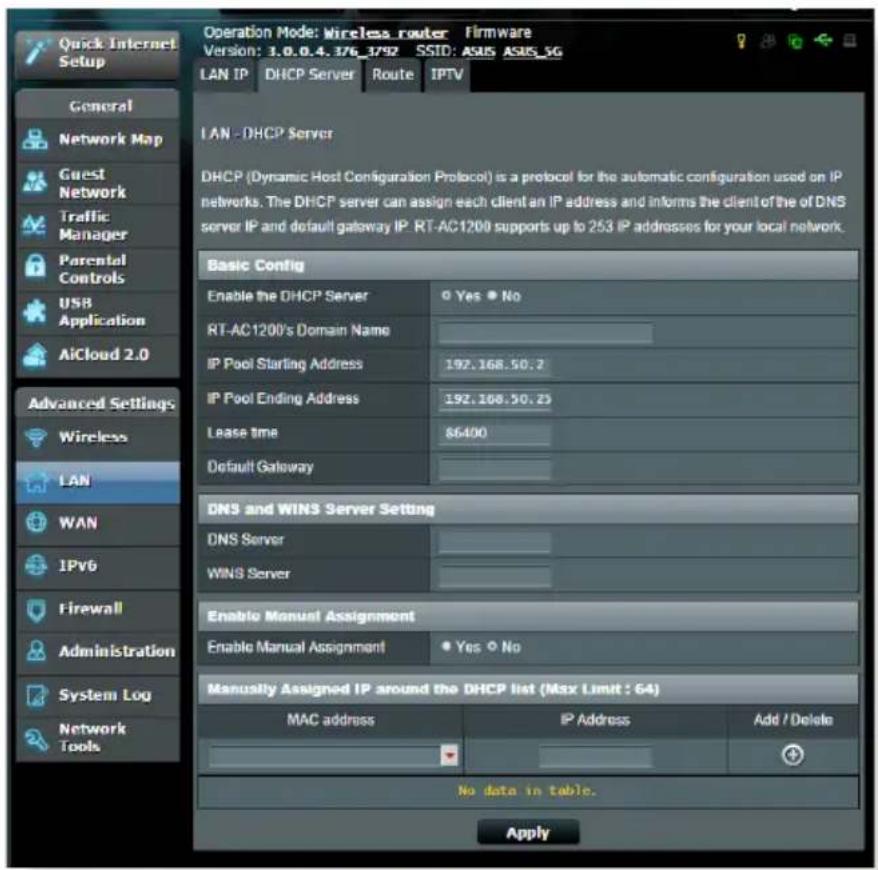Viewport: 878px width, 870px height.
Task: Edit the Lease time field
Action: (x=494, y=434)
